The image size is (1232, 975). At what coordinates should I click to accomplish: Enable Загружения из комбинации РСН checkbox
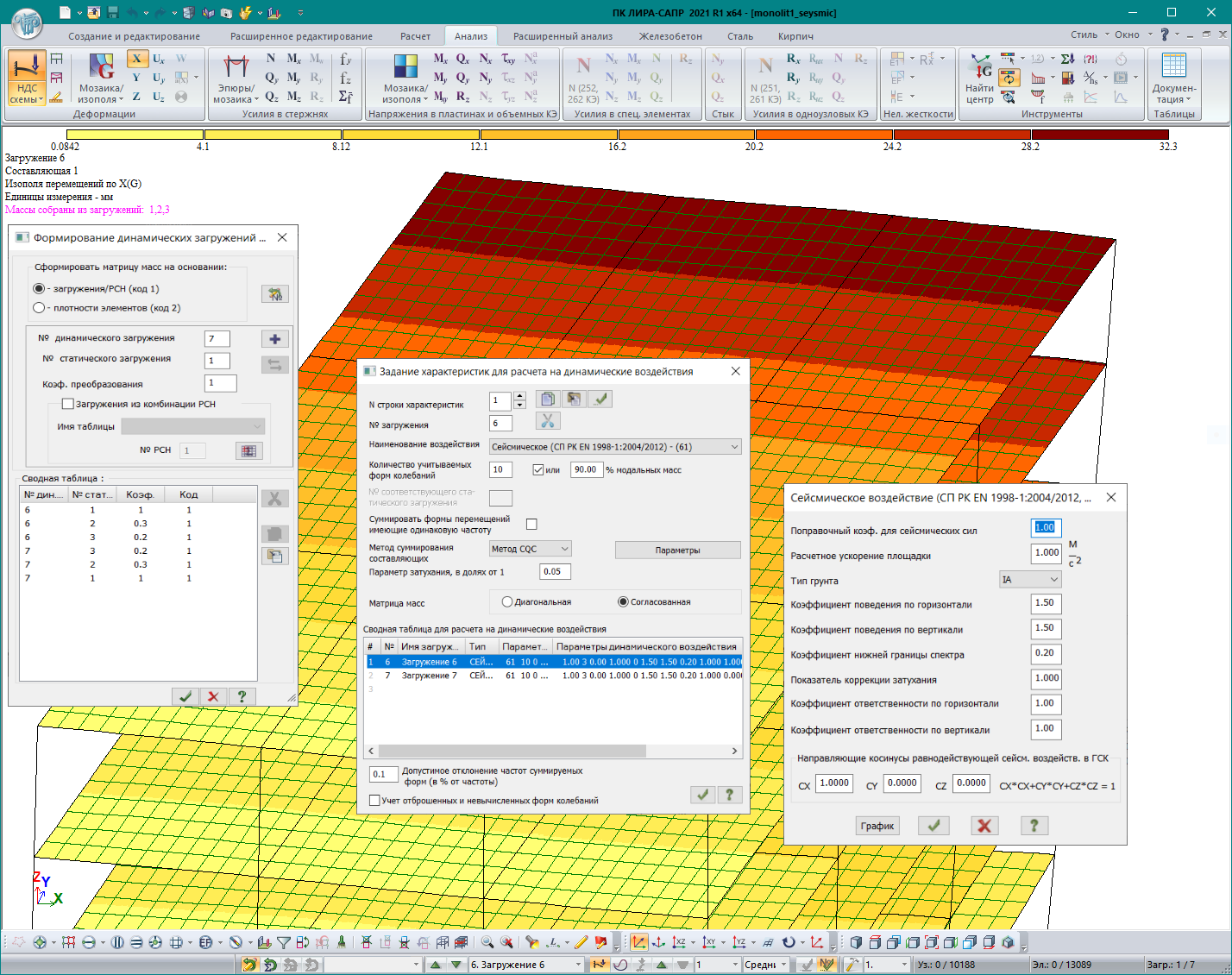point(67,404)
